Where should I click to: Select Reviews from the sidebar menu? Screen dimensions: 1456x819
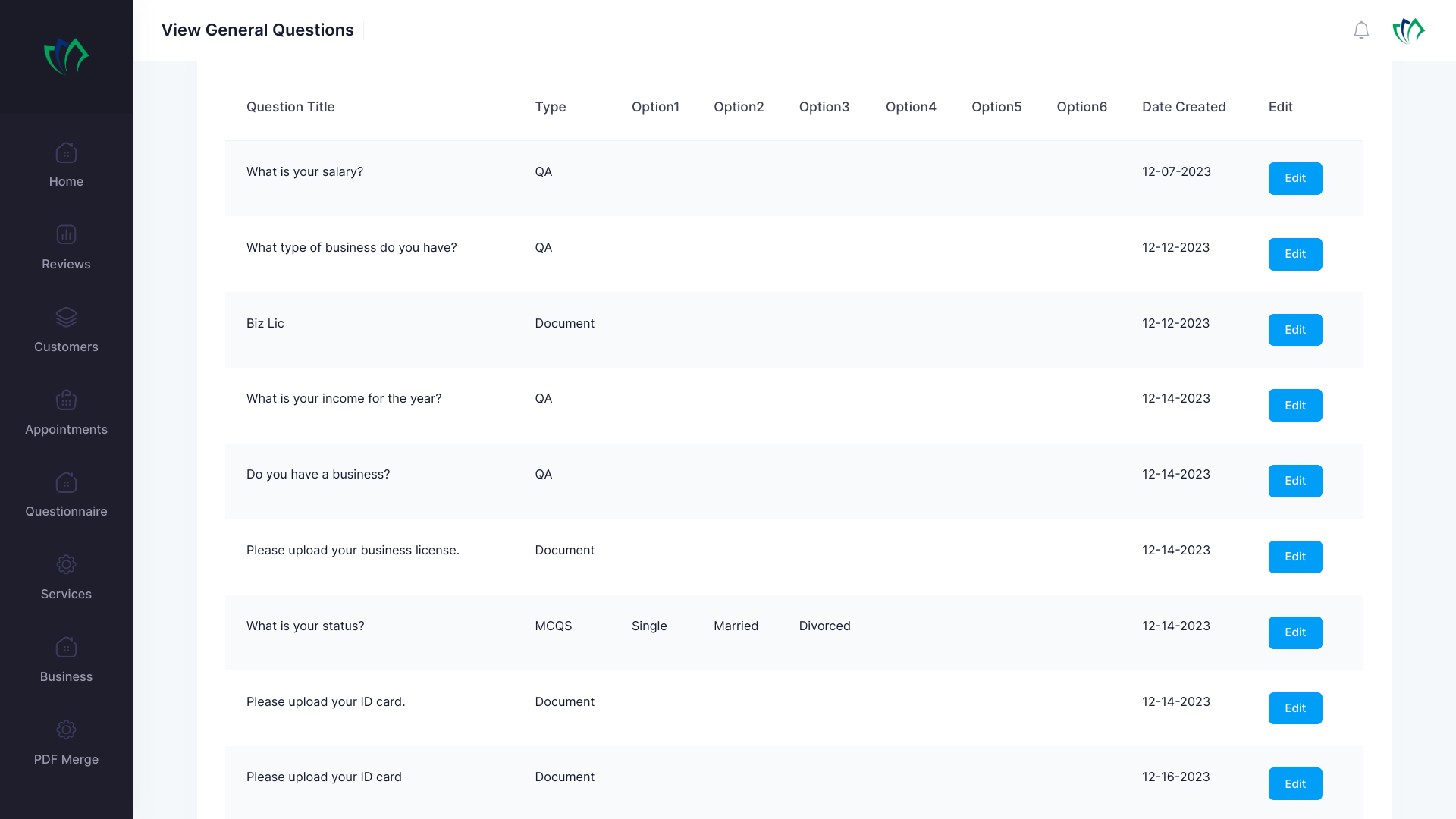coord(66,264)
